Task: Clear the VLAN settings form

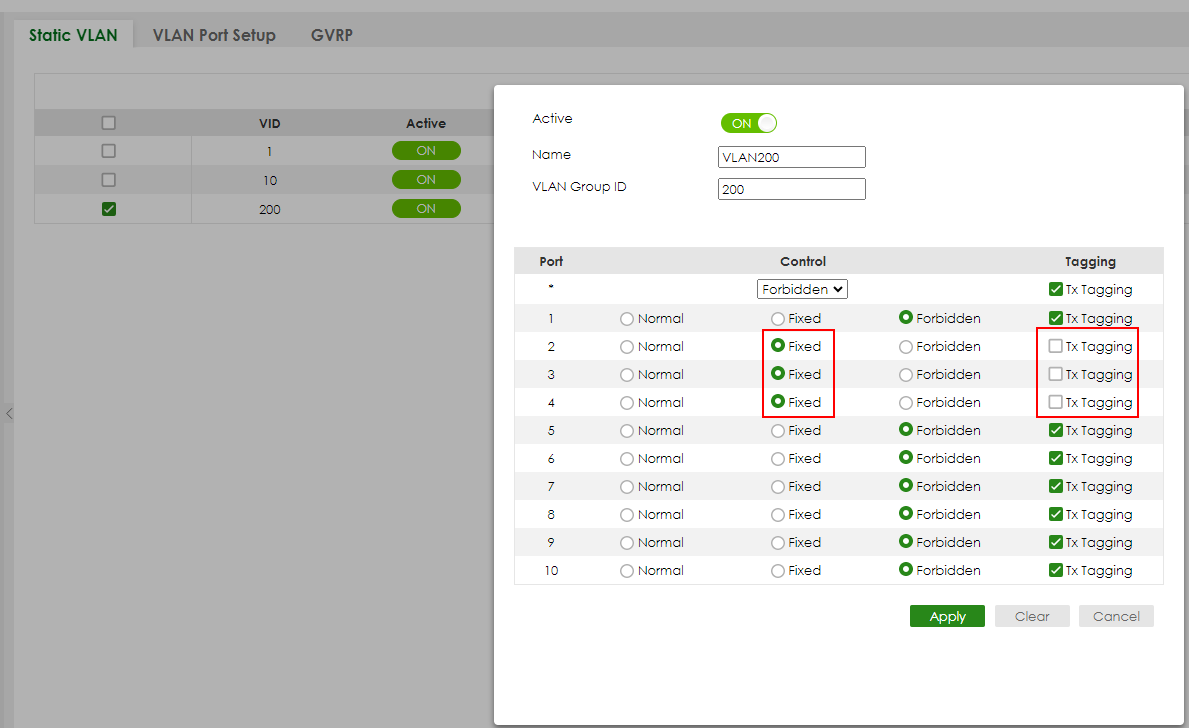Action: click(1031, 616)
